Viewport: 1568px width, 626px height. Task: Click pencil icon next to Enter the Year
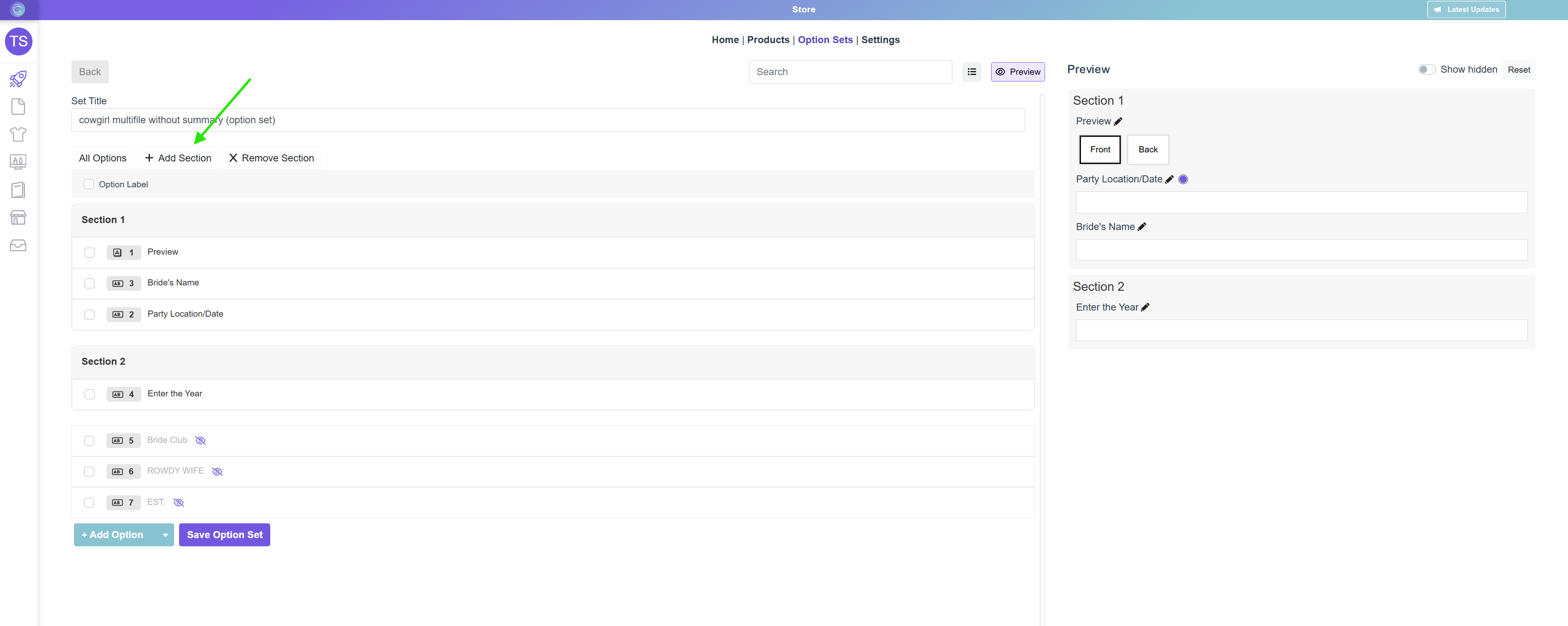tap(1145, 308)
